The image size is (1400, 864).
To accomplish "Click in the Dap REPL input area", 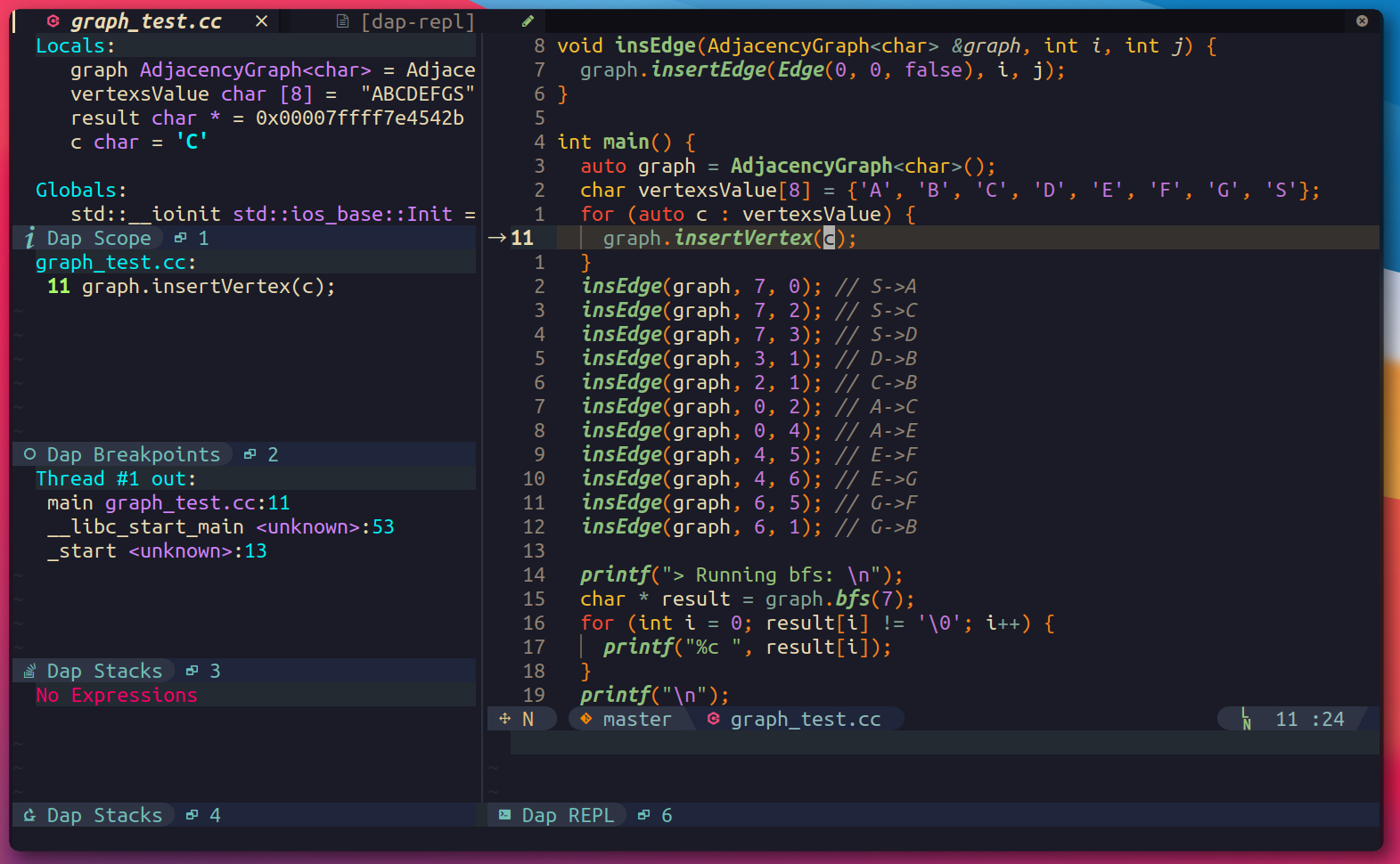I will point(945,743).
